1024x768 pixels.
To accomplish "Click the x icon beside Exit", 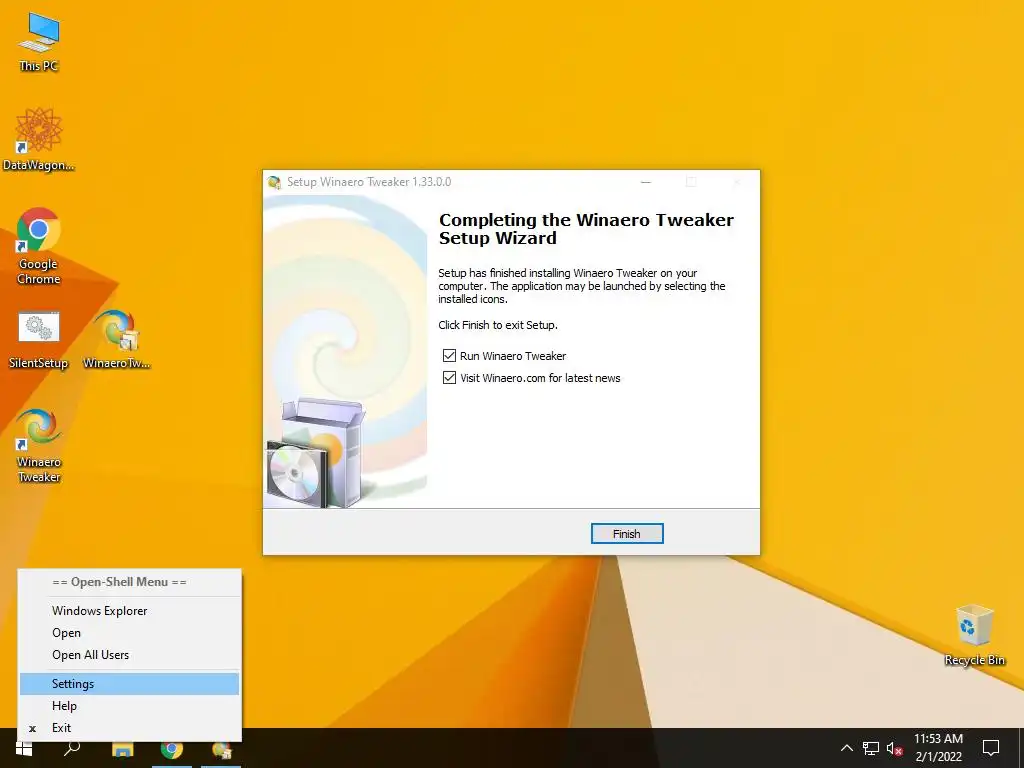I will (x=32, y=729).
